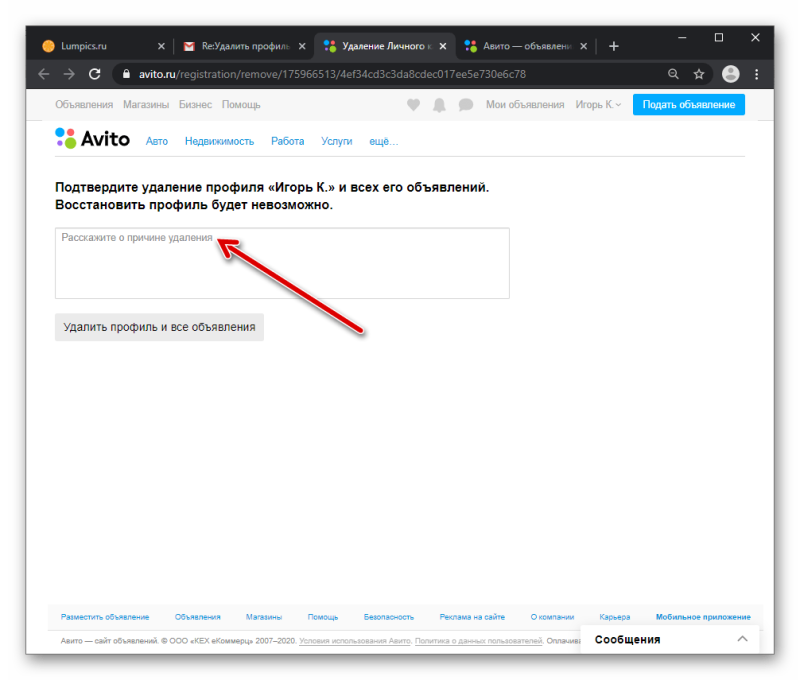Screen dimensions: 800x680
Task: Go to the Avito home via the logo
Action: [x=92, y=138]
